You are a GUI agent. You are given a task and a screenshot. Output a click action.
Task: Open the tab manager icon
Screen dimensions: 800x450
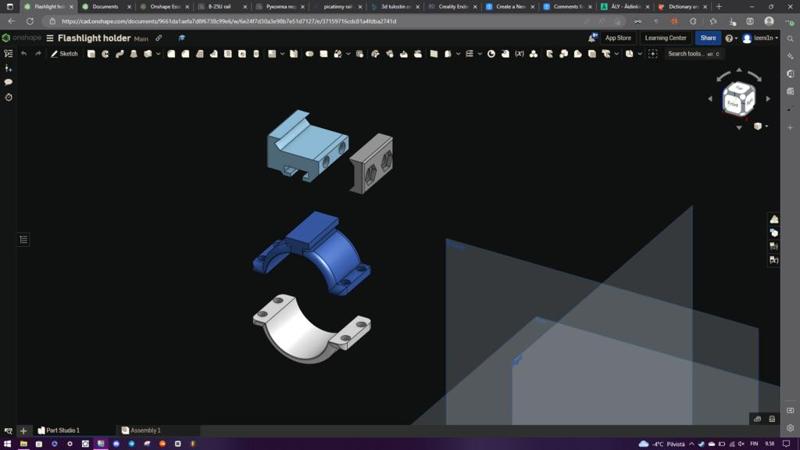coord(8,431)
